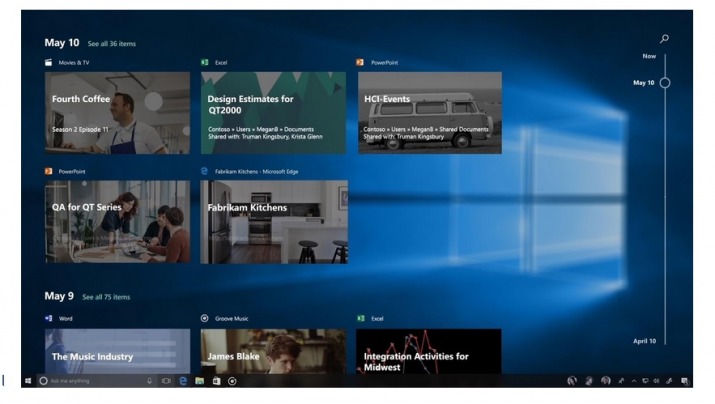Image resolution: width=715 pixels, height=404 pixels.
Task: Open the Timeline search magnifier icon
Action: coord(664,39)
